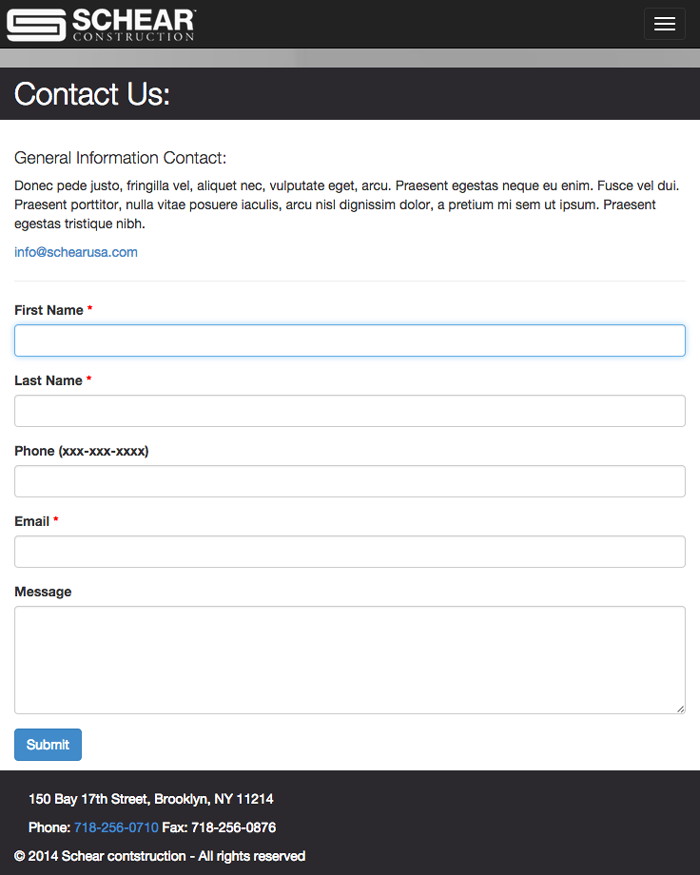The height and width of the screenshot is (875, 700).
Task: Open the info@schearusa.com email link
Action: pyautogui.click(x=76, y=252)
